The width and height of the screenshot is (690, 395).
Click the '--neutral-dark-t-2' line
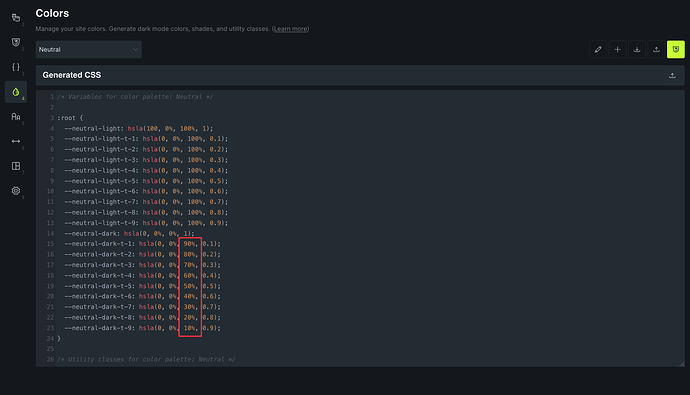click(143, 254)
